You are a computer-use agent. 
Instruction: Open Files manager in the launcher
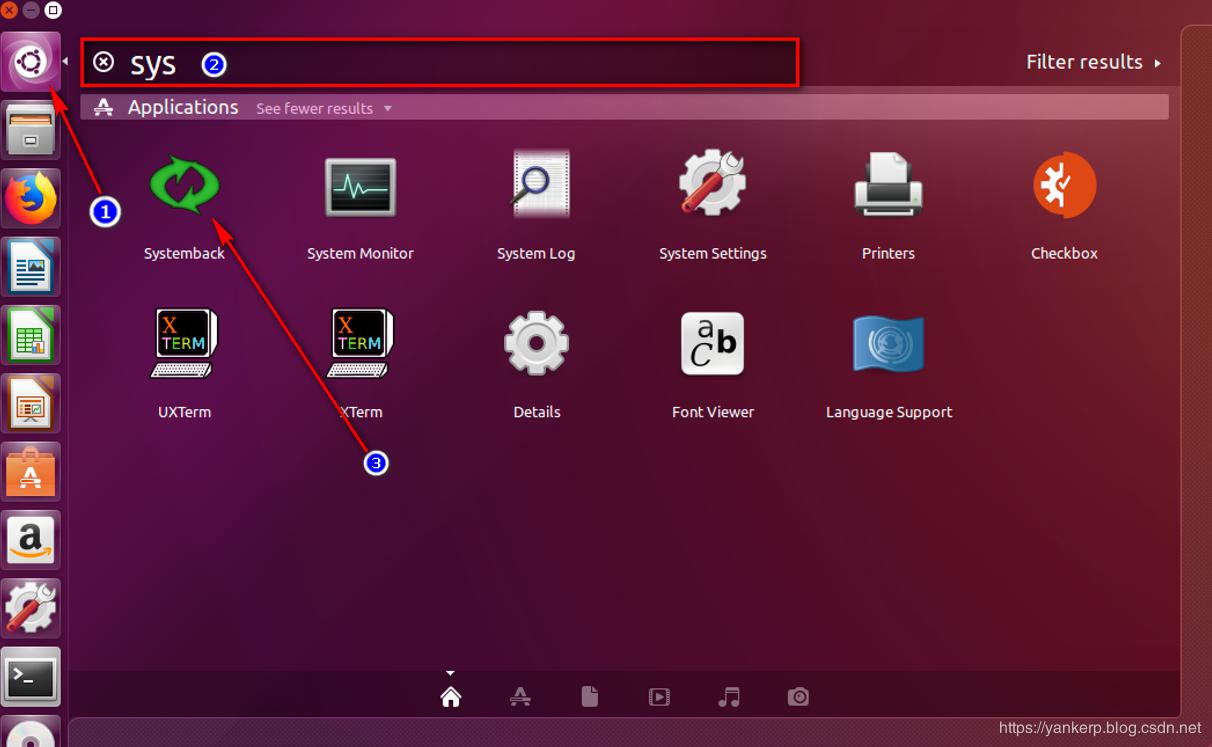(31, 130)
